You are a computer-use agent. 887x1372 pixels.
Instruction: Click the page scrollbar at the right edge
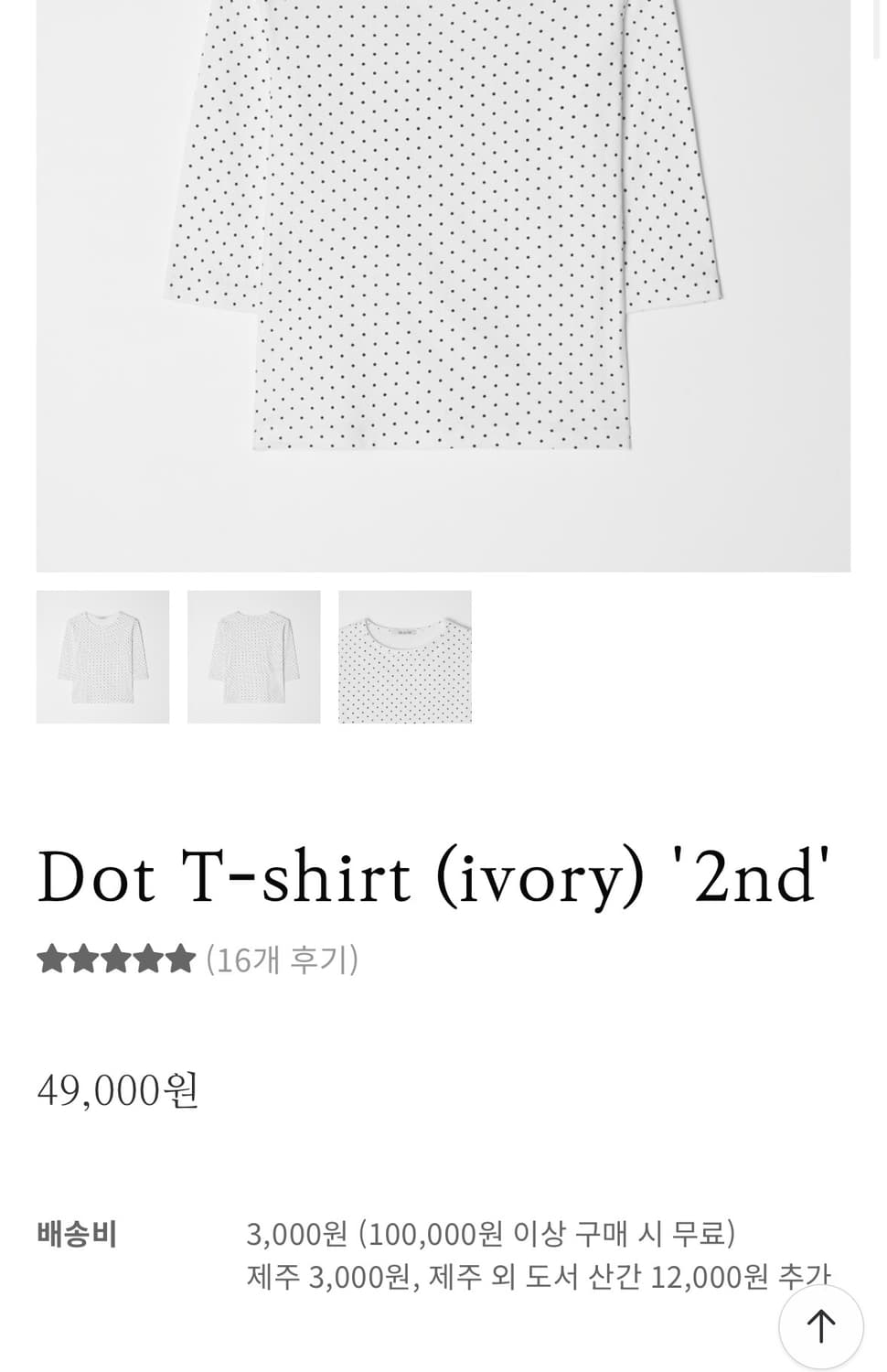[x=881, y=27]
